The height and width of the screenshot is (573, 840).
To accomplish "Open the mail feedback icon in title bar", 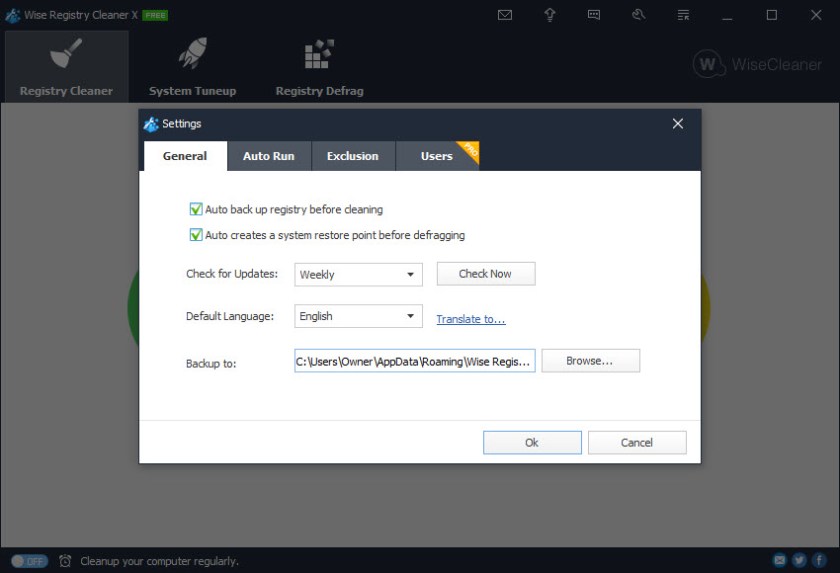I will point(505,15).
